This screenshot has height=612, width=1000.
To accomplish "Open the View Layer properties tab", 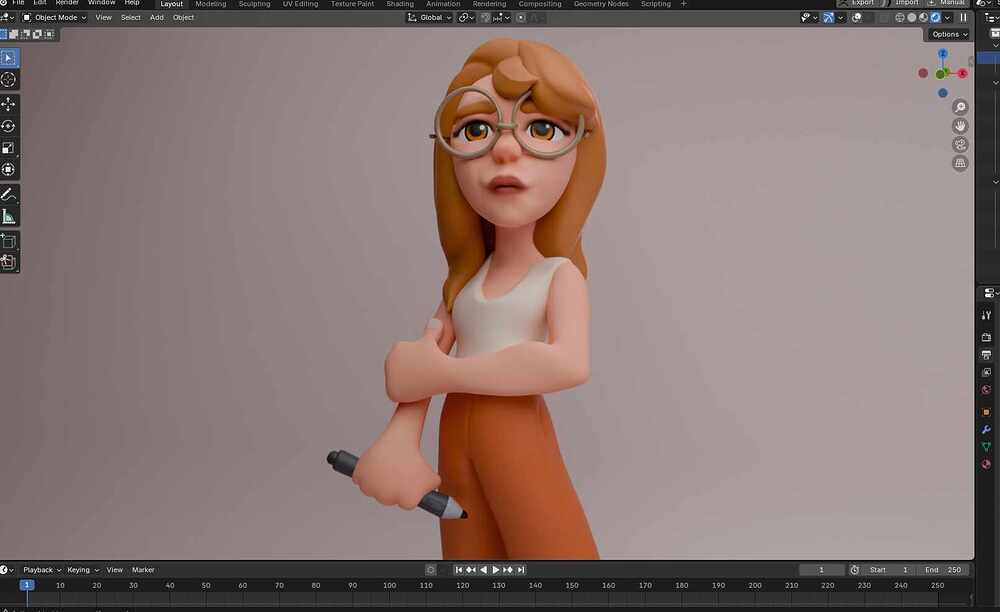I will pos(986,372).
